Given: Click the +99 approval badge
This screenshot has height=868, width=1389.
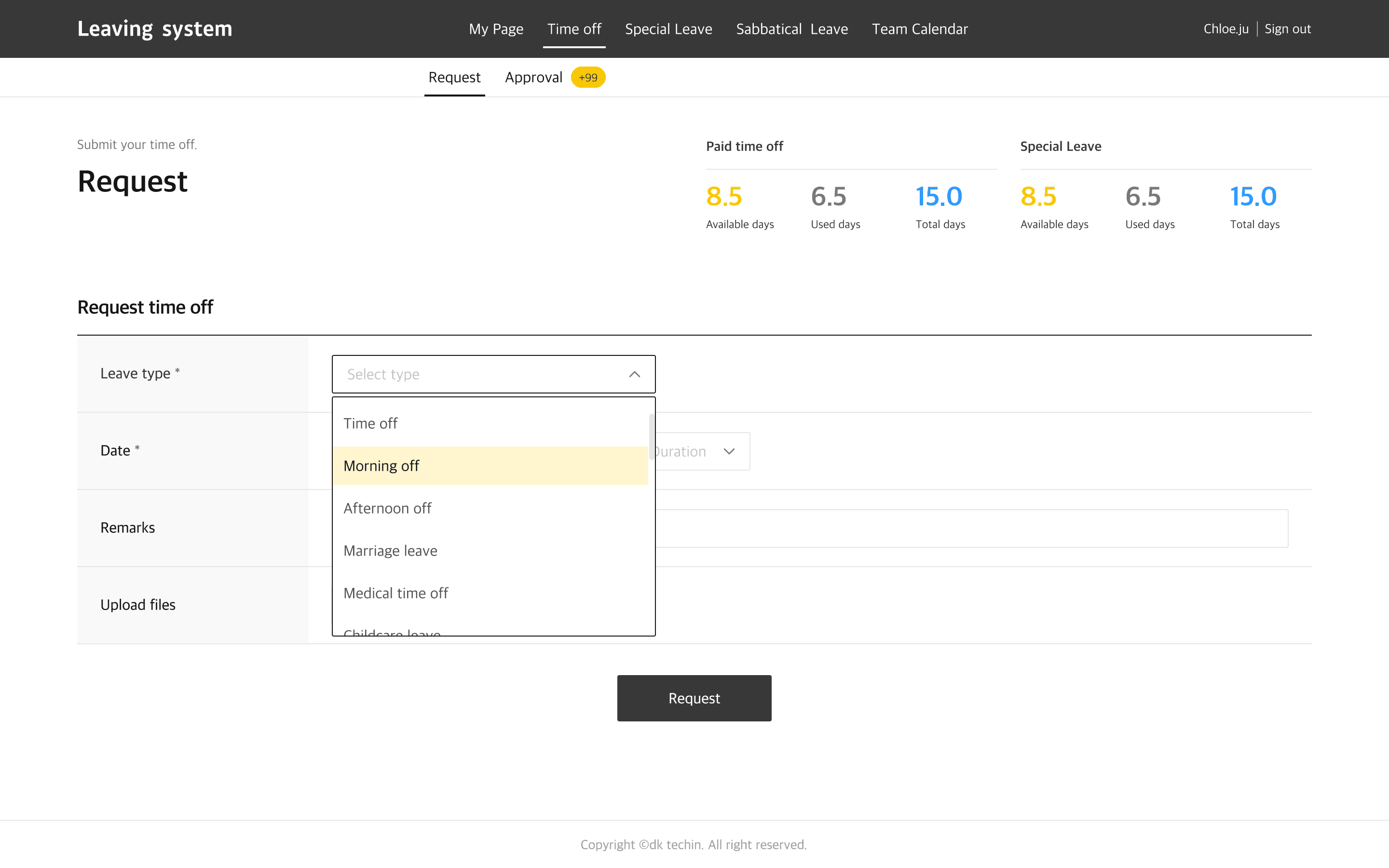Looking at the screenshot, I should point(588,78).
